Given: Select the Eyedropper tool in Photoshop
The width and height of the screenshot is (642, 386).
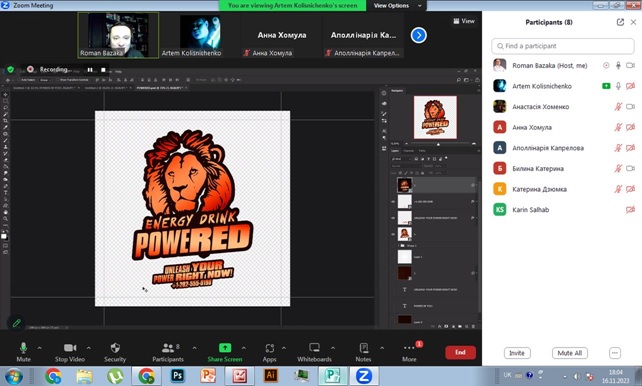Looking at the screenshot, I should coord(5,127).
